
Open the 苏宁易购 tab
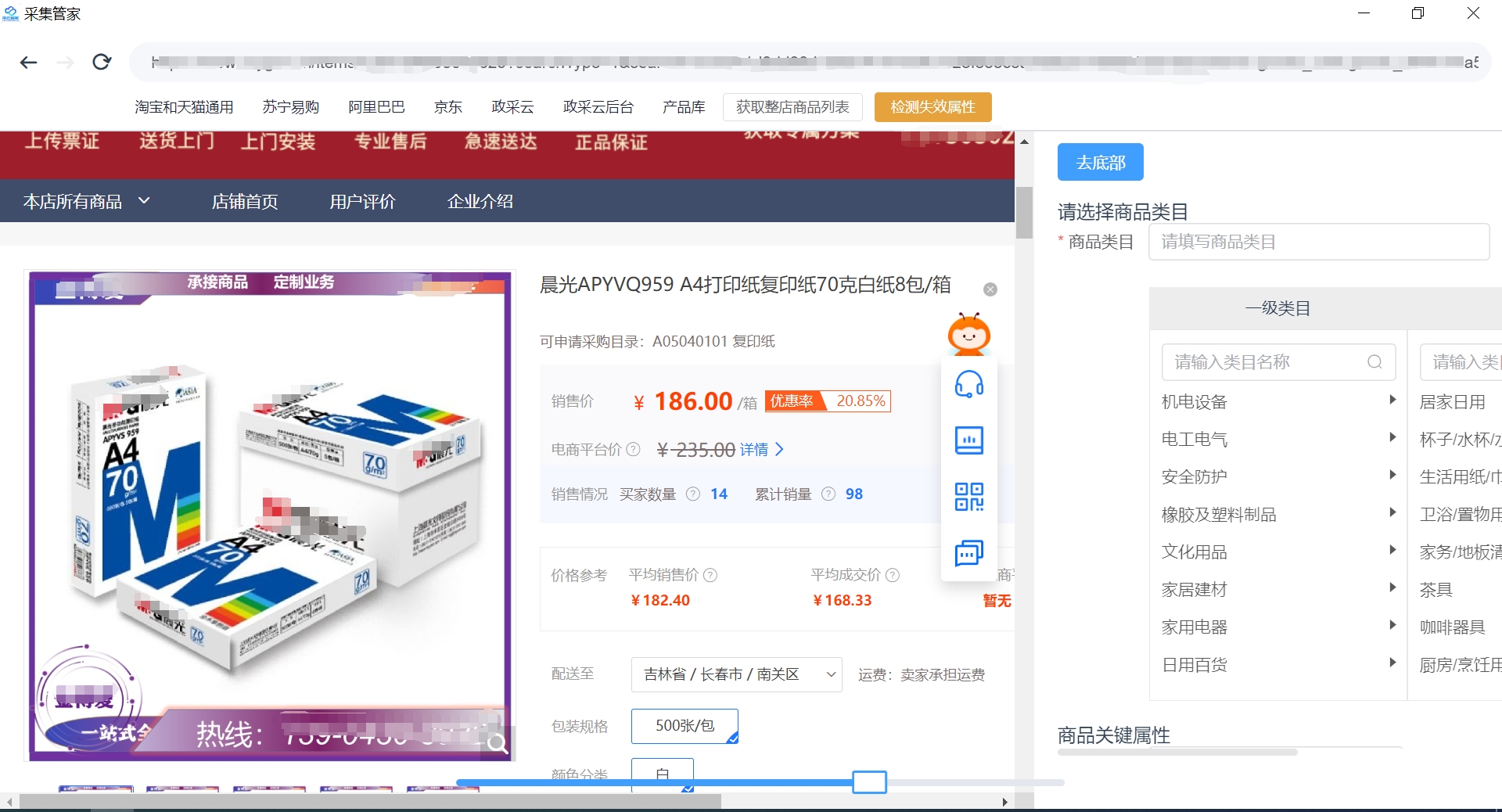[291, 107]
